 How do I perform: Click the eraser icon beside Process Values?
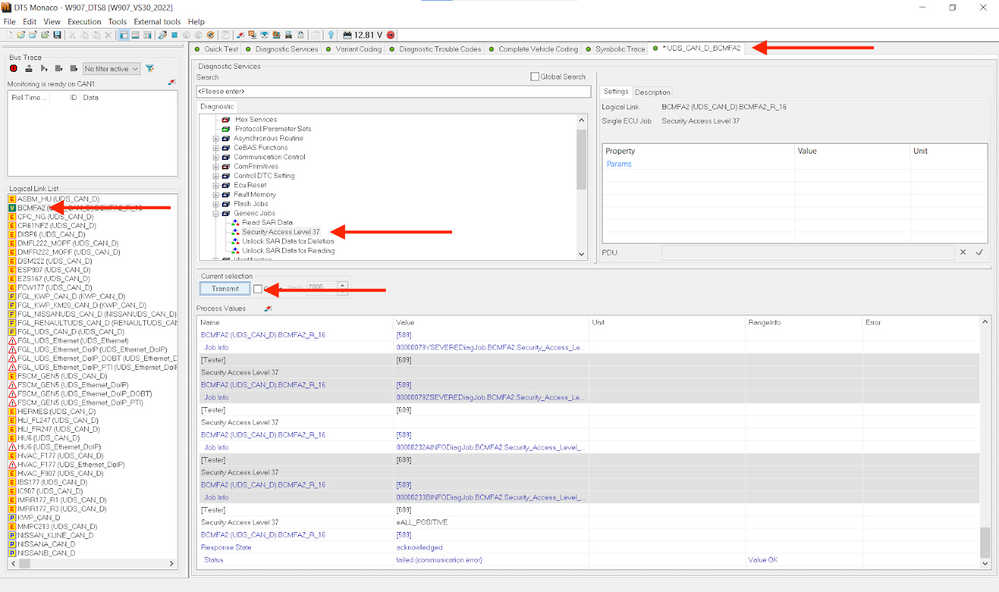pyautogui.click(x=268, y=308)
